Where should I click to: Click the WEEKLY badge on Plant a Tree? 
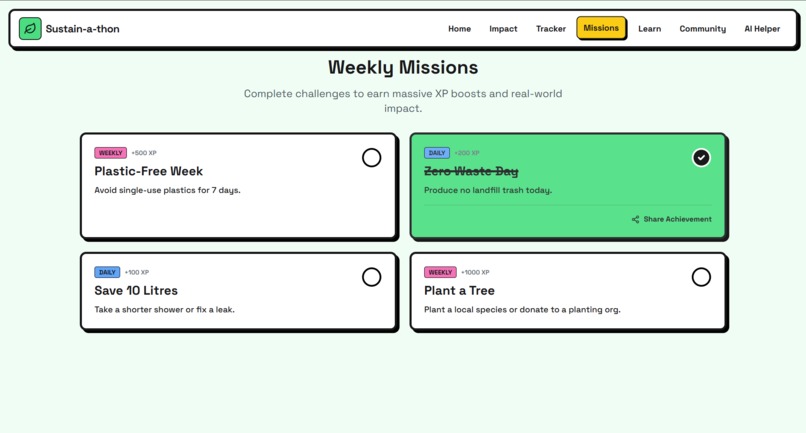coord(440,272)
